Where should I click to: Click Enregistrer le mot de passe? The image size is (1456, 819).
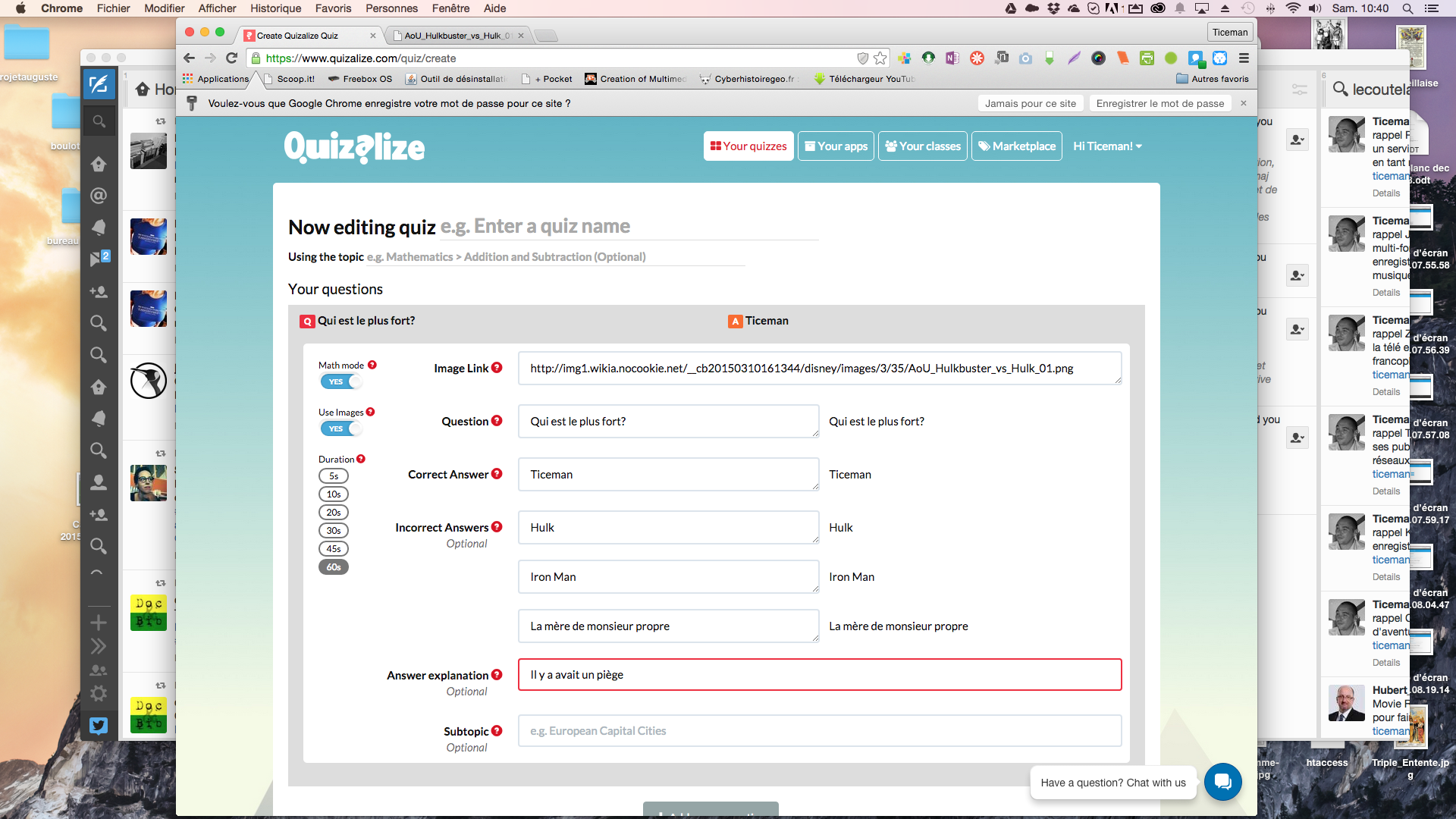click(1159, 104)
